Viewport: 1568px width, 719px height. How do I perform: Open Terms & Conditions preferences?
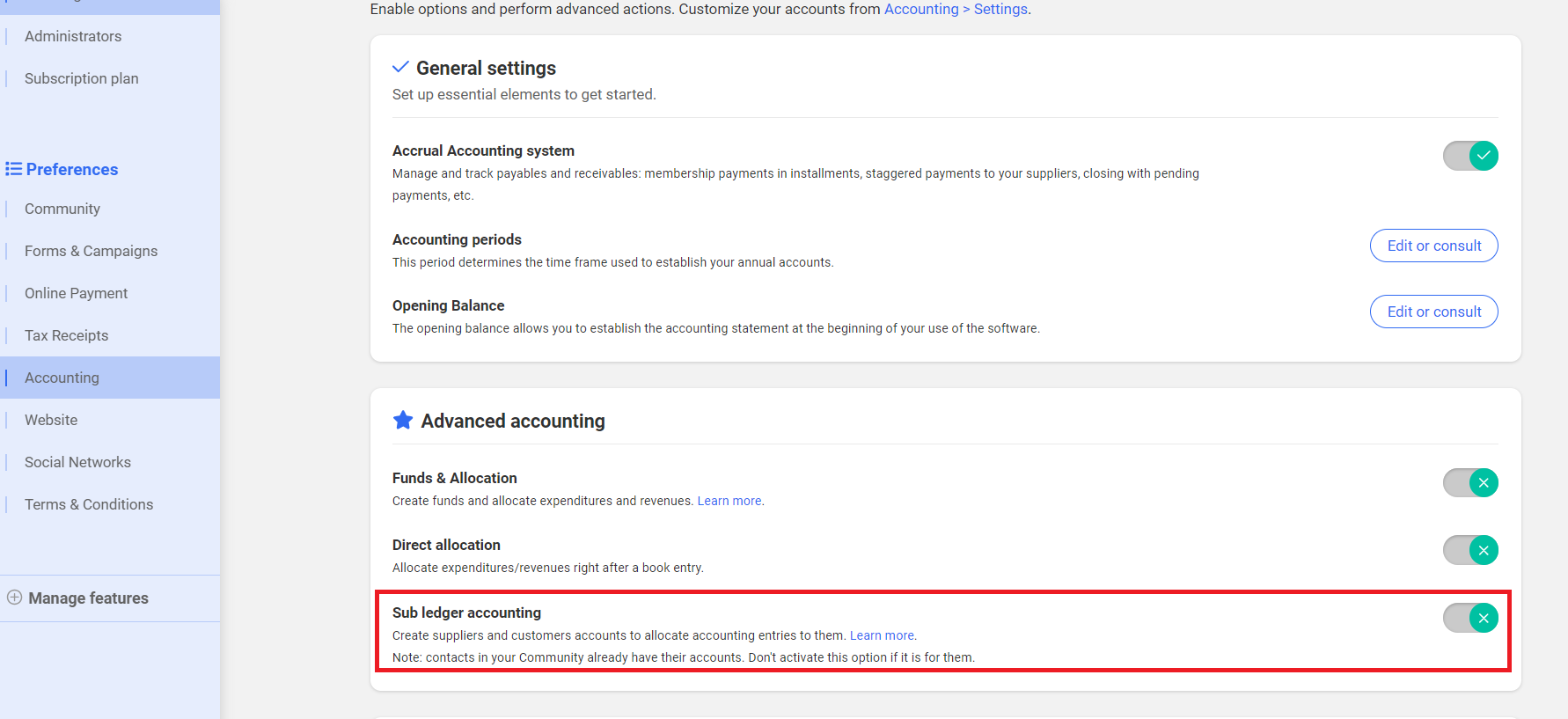(x=89, y=504)
